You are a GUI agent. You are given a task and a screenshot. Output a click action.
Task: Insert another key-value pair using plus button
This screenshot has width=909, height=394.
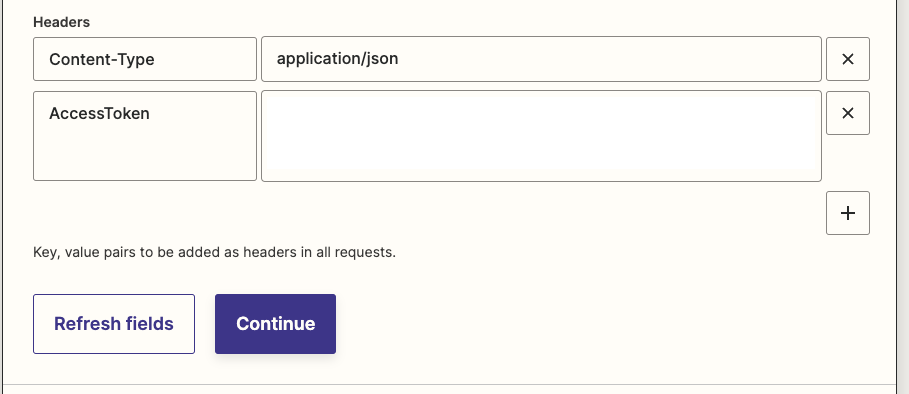[848, 213]
